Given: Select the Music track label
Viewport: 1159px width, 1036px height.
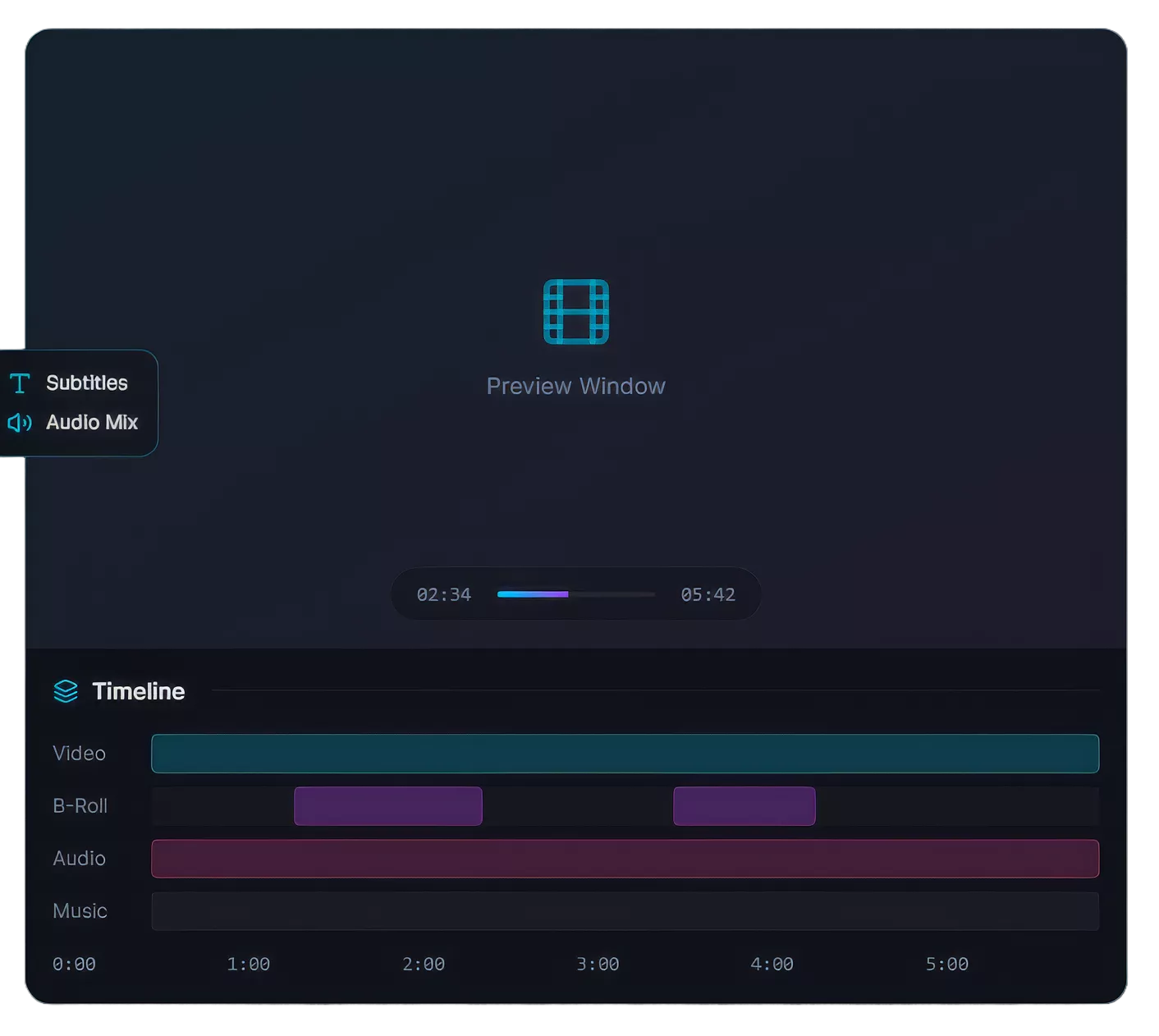Looking at the screenshot, I should coord(80,911).
